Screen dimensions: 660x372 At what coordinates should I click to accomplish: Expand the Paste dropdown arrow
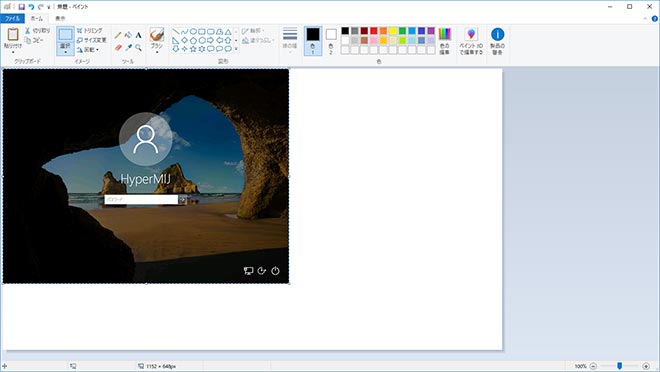point(13,52)
